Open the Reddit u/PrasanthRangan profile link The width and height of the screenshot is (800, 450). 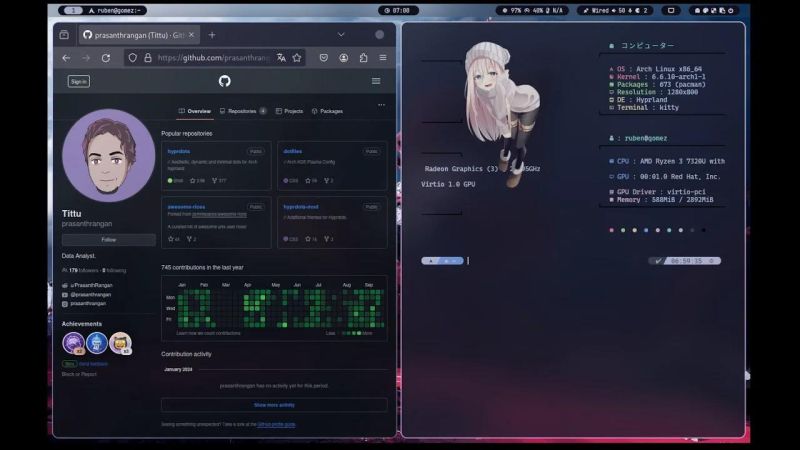[x=91, y=285]
